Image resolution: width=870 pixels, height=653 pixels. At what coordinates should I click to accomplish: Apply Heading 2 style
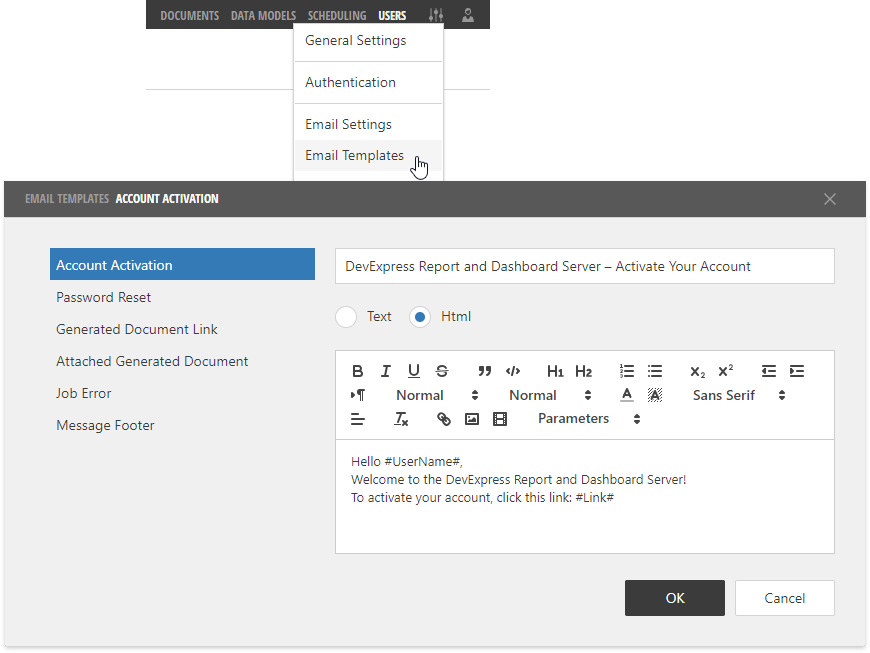tap(584, 371)
